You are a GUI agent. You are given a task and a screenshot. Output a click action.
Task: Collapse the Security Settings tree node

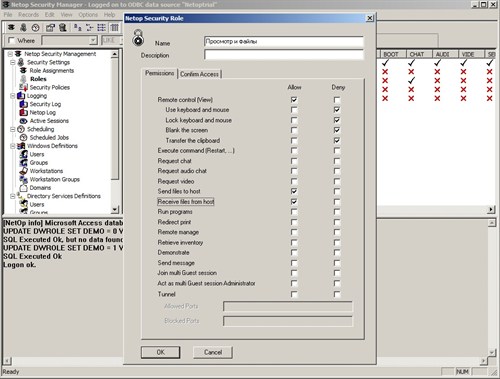pos(13,62)
